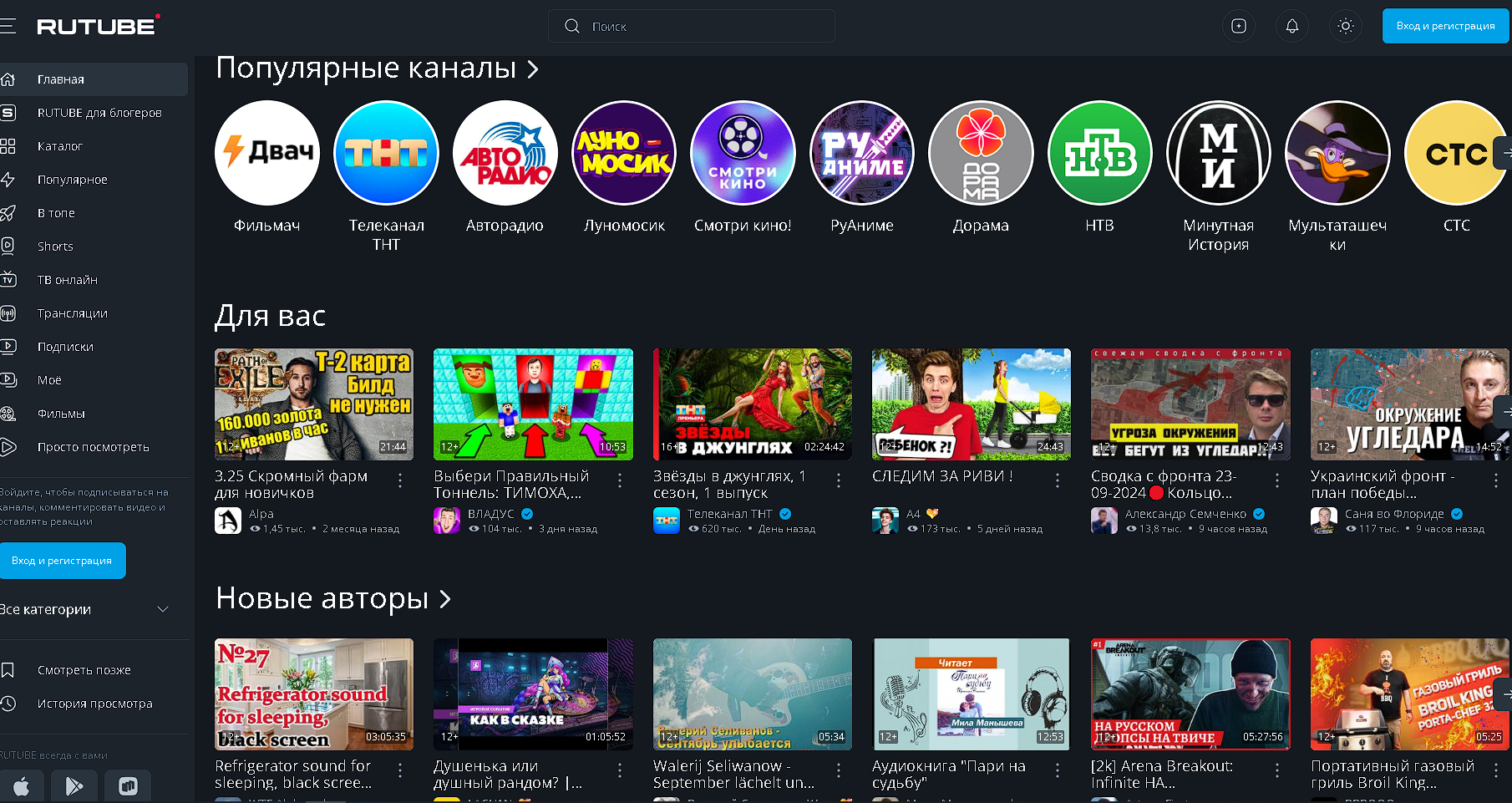Open the hamburger menu icon

click(8, 26)
